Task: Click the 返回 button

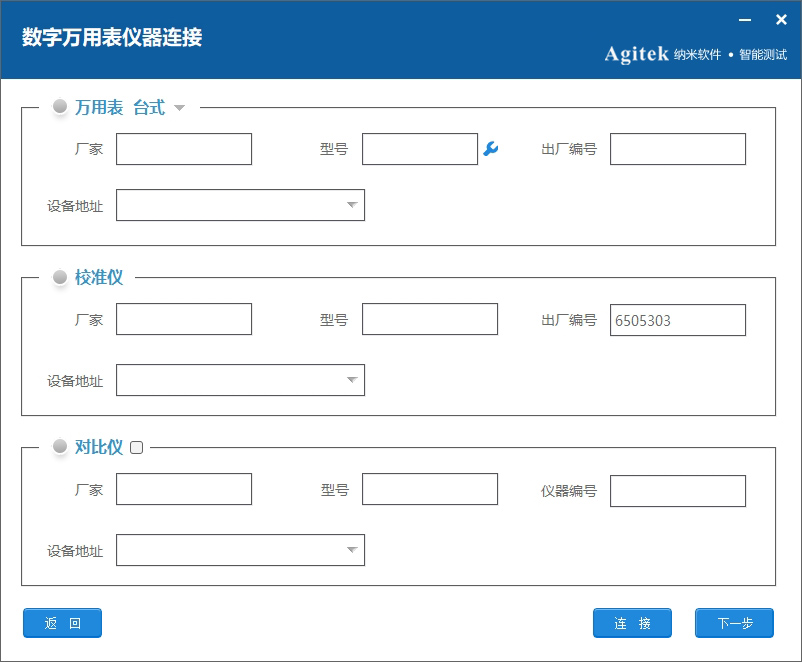Action: pos(61,623)
